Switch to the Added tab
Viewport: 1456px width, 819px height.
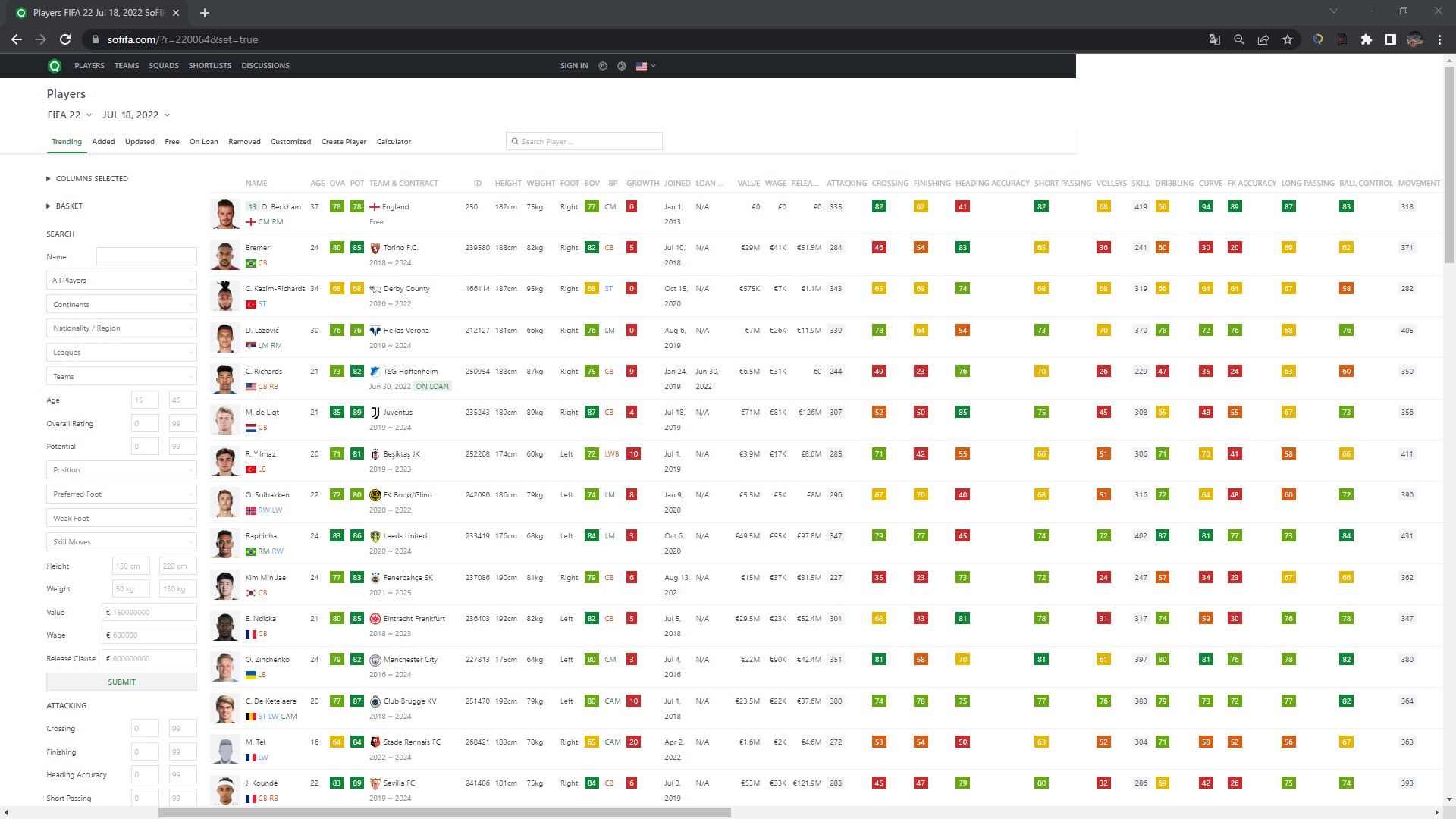103,142
